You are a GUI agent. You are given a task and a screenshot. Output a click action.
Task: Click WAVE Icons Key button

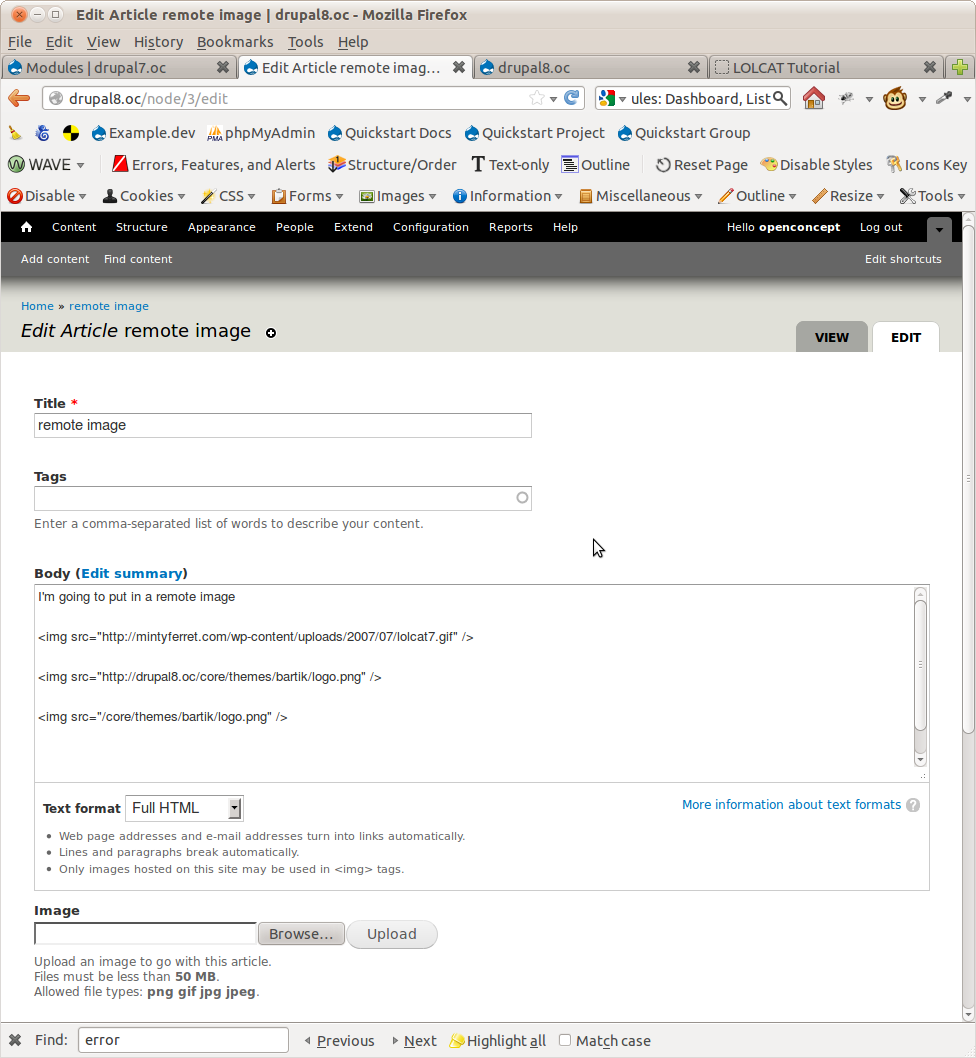pos(926,165)
